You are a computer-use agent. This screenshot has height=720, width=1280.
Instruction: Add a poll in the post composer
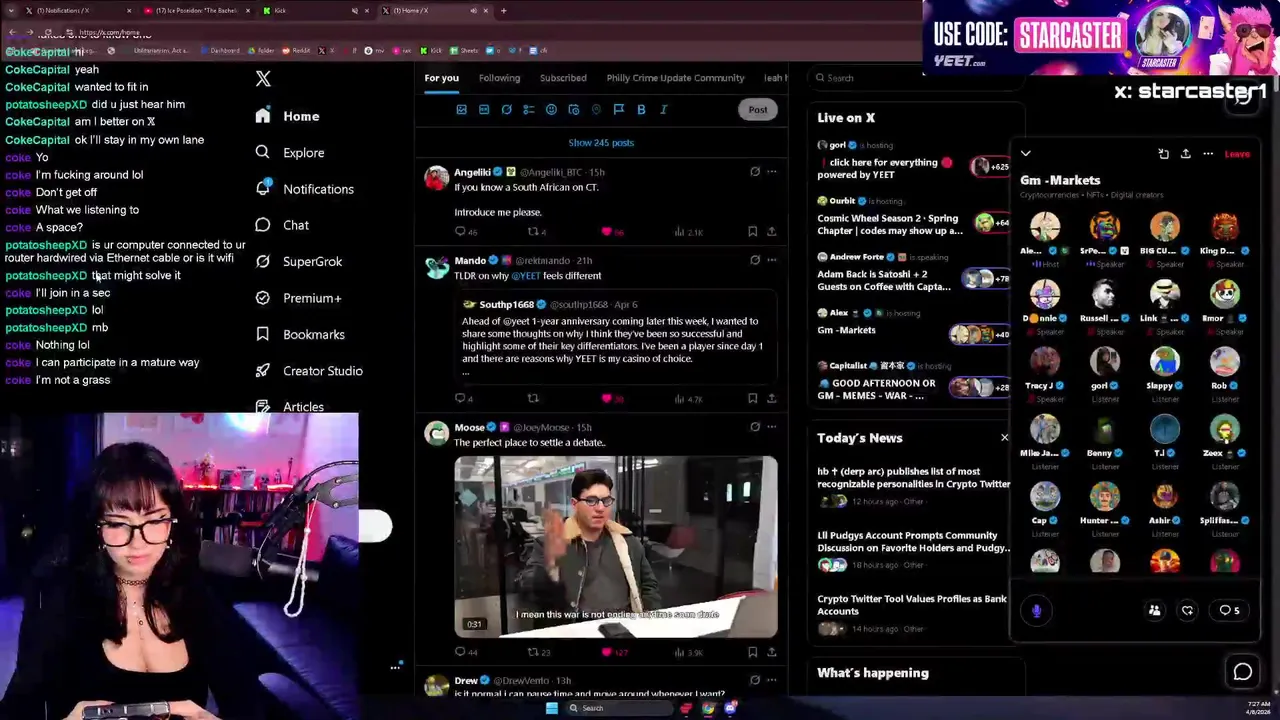point(529,110)
